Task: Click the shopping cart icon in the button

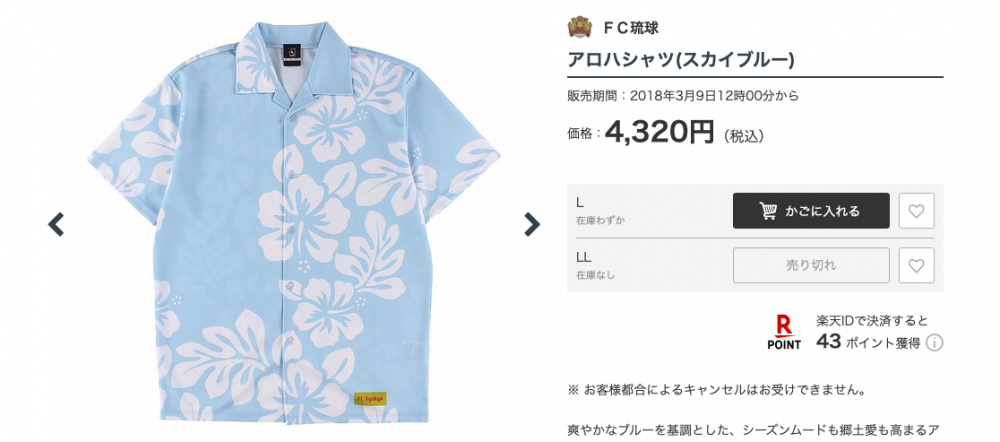Action: pos(768,210)
